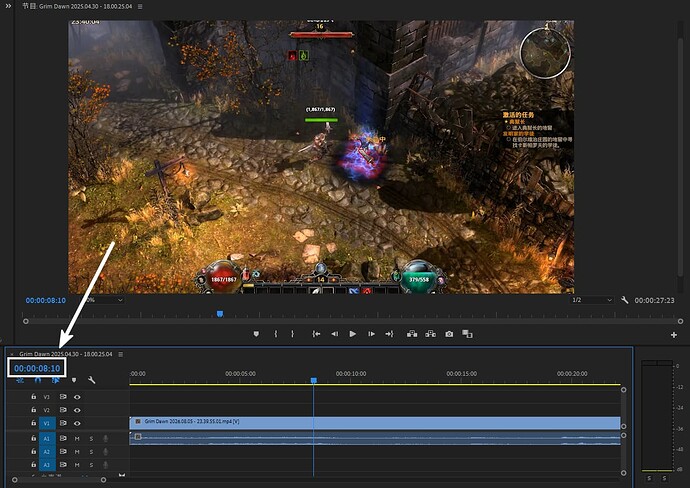Target the V1 video track
Image resolution: width=690 pixels, height=488 pixels.
(x=47, y=423)
